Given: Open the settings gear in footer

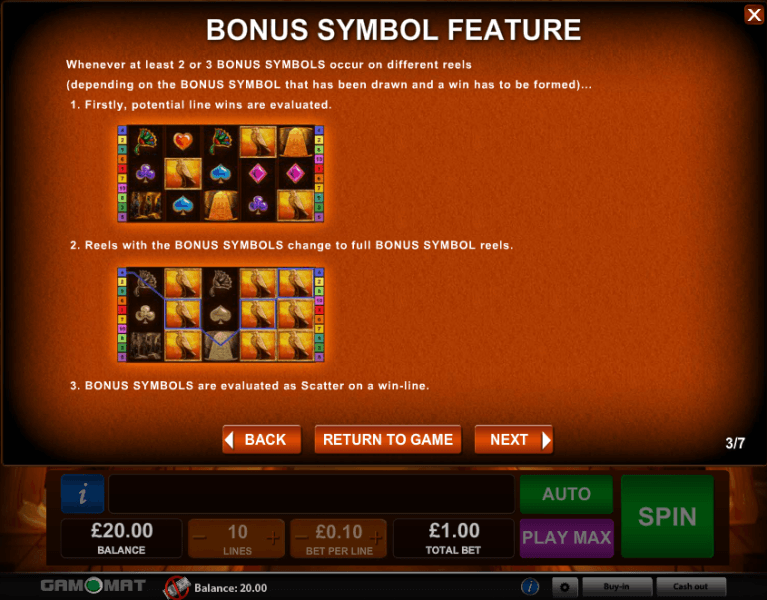Looking at the screenshot, I should click(x=565, y=586).
